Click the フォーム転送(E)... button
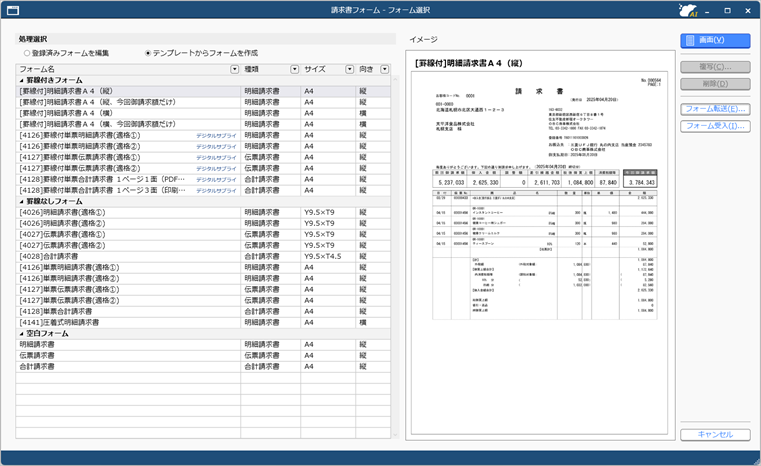The height and width of the screenshot is (466, 761). (x=715, y=108)
